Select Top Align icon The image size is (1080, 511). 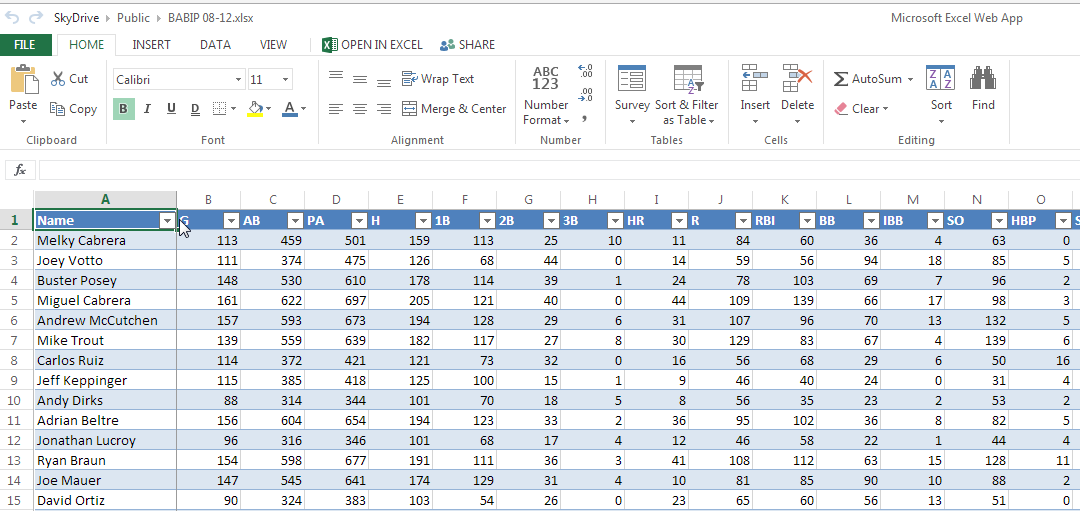tap(335, 76)
